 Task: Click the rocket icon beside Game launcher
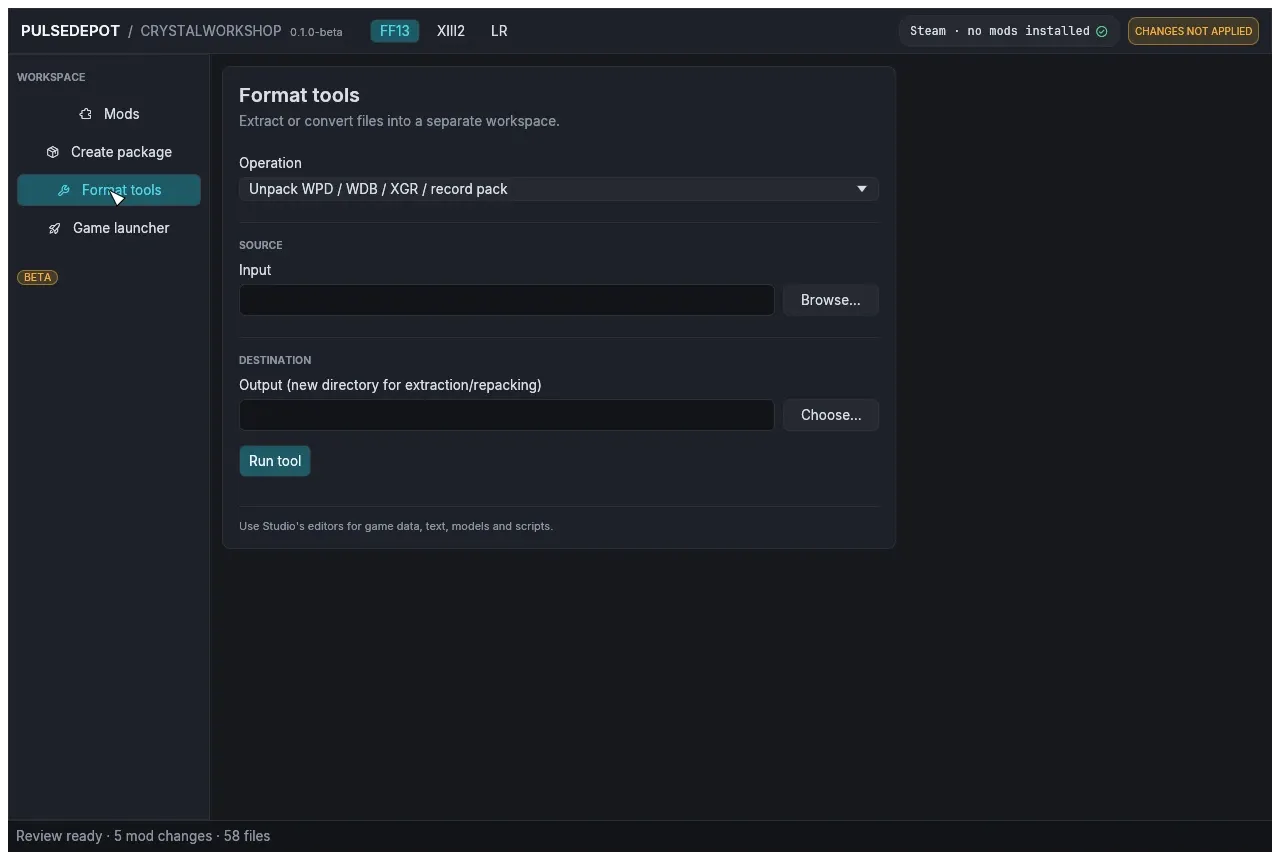click(x=55, y=228)
